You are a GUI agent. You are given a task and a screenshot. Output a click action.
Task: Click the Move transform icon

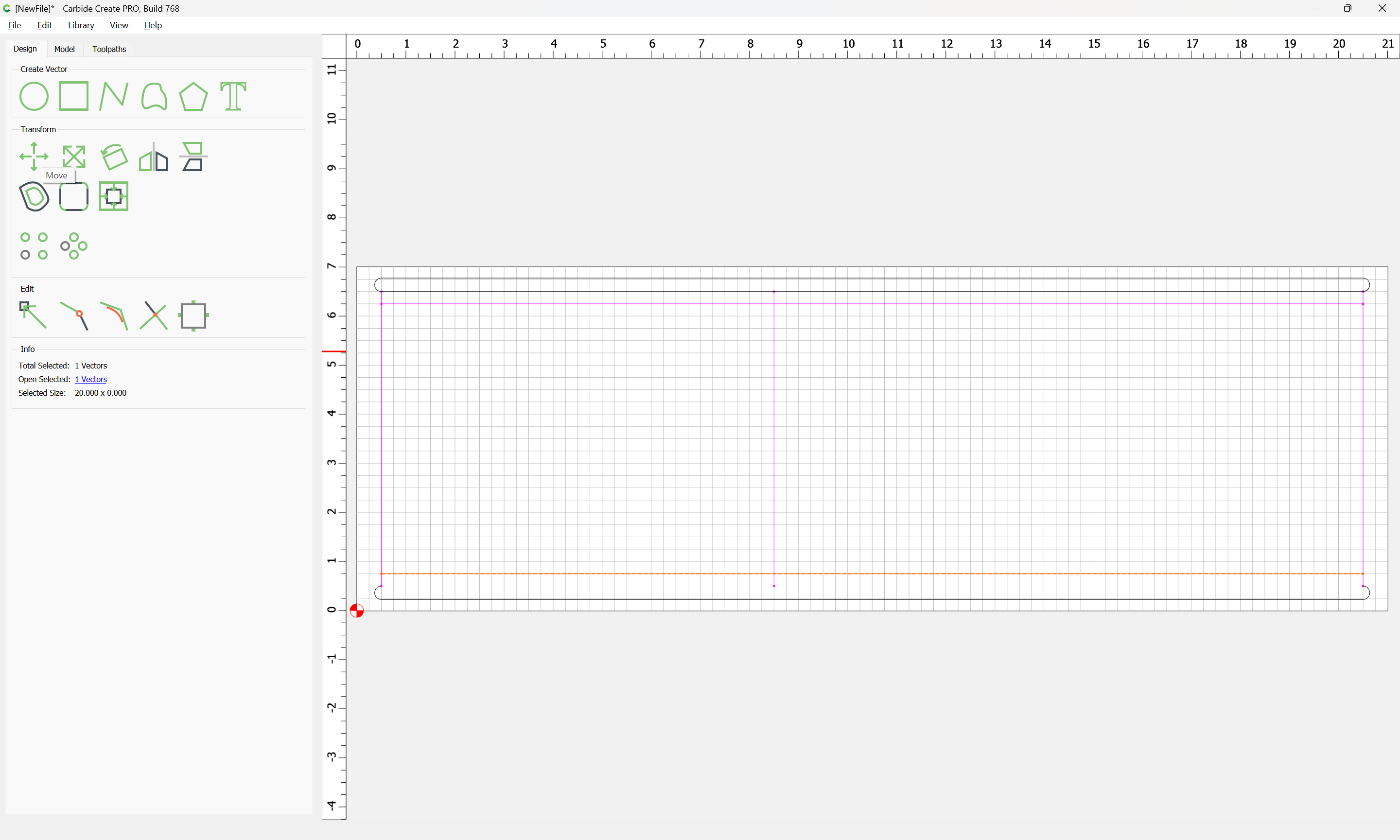point(34,156)
